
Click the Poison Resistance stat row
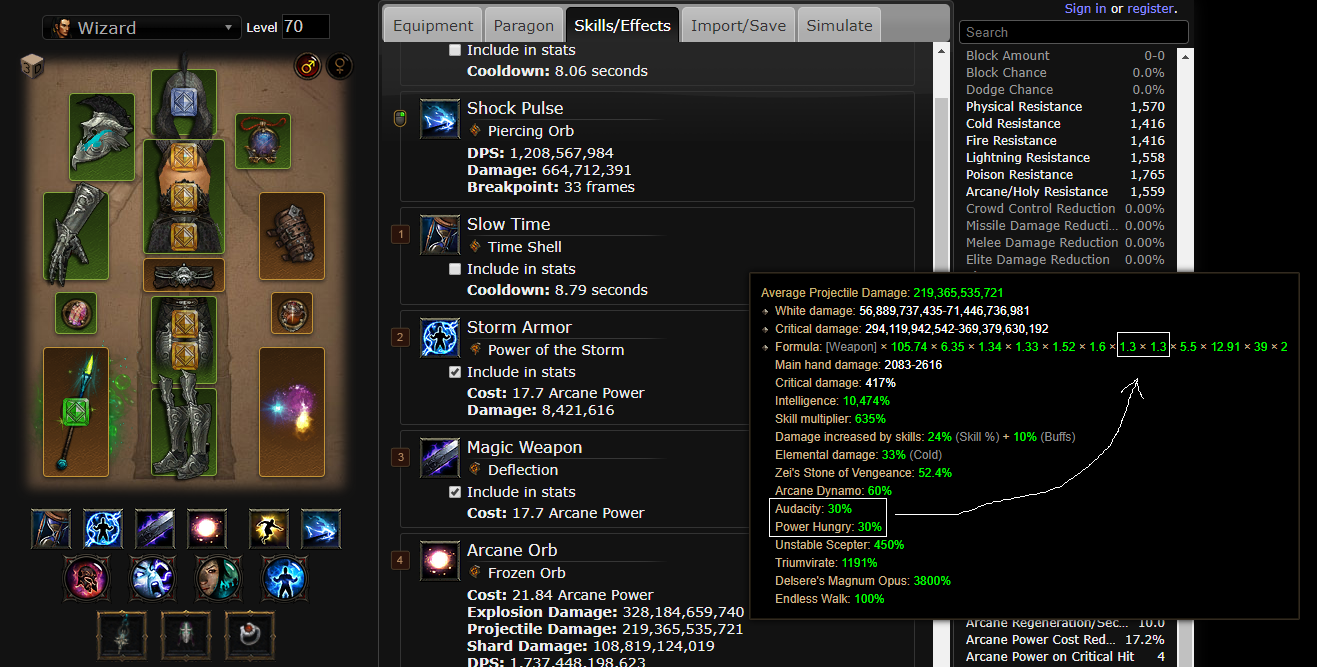(1065, 174)
